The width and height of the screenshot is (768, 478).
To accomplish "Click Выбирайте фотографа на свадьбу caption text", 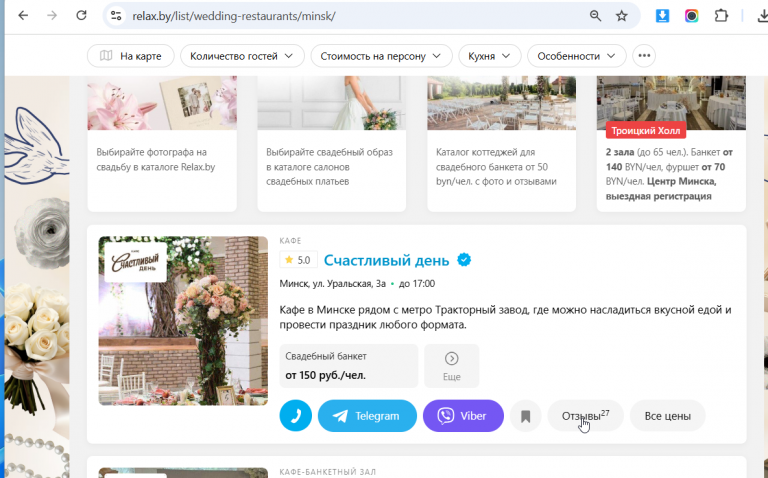I will 156,160.
